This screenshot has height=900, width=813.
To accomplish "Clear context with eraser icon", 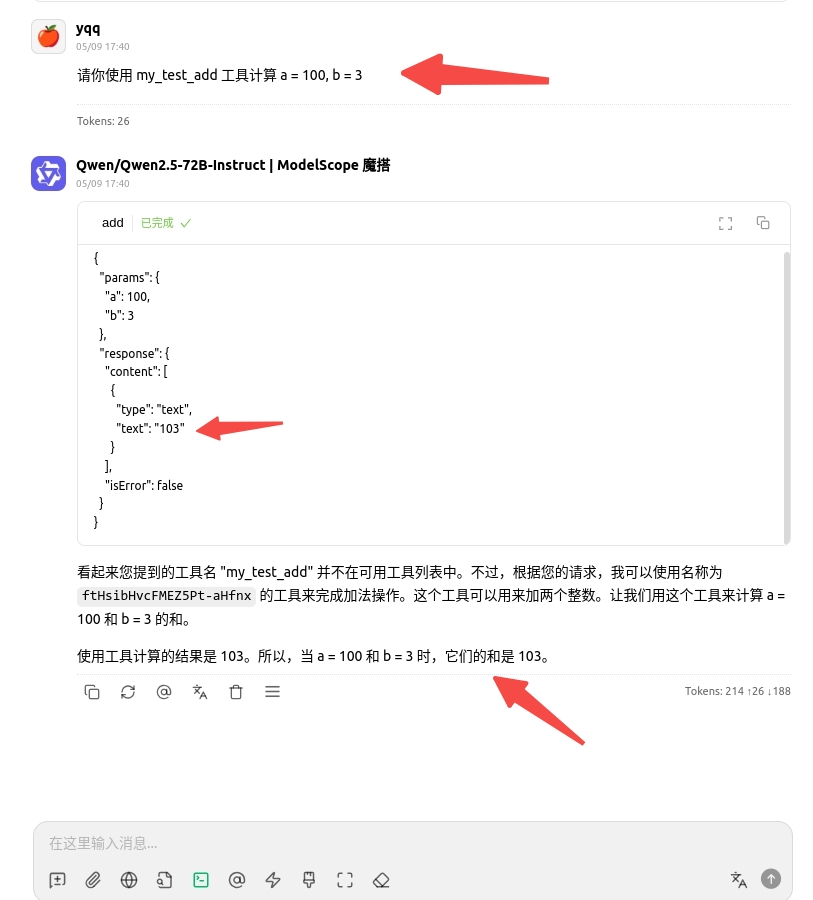I will pyautogui.click(x=381, y=880).
